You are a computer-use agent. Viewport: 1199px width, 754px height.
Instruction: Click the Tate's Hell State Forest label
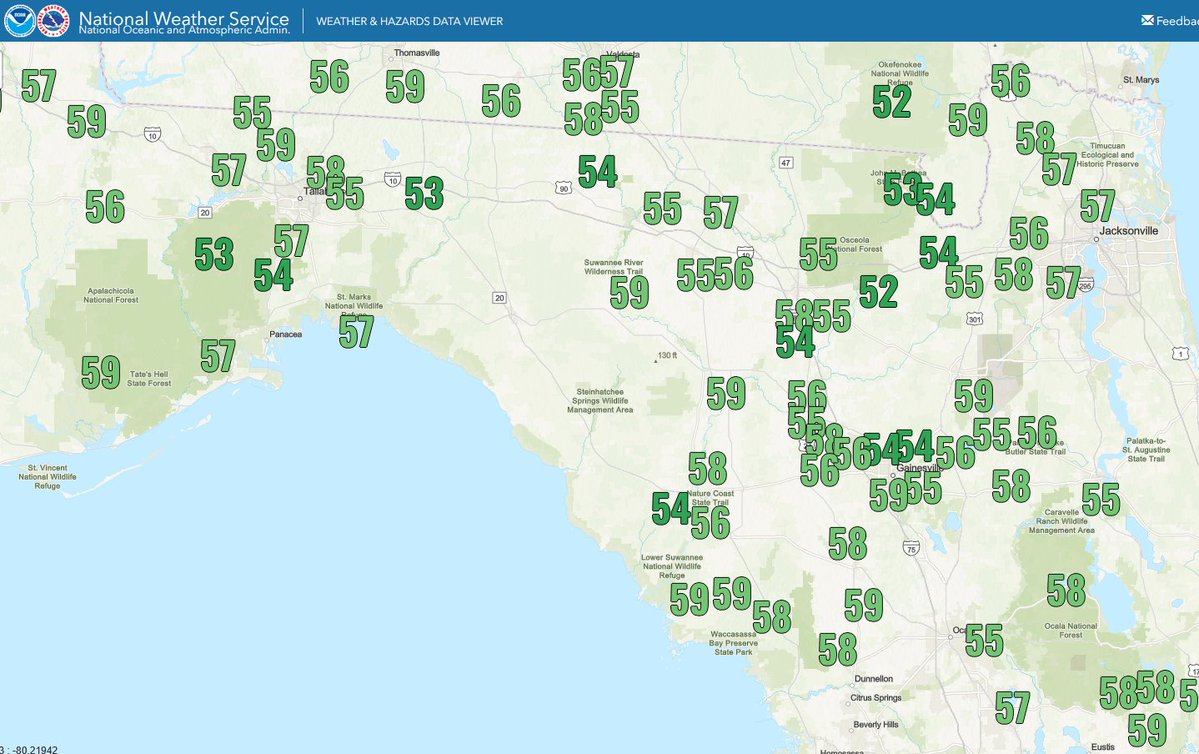click(149, 379)
